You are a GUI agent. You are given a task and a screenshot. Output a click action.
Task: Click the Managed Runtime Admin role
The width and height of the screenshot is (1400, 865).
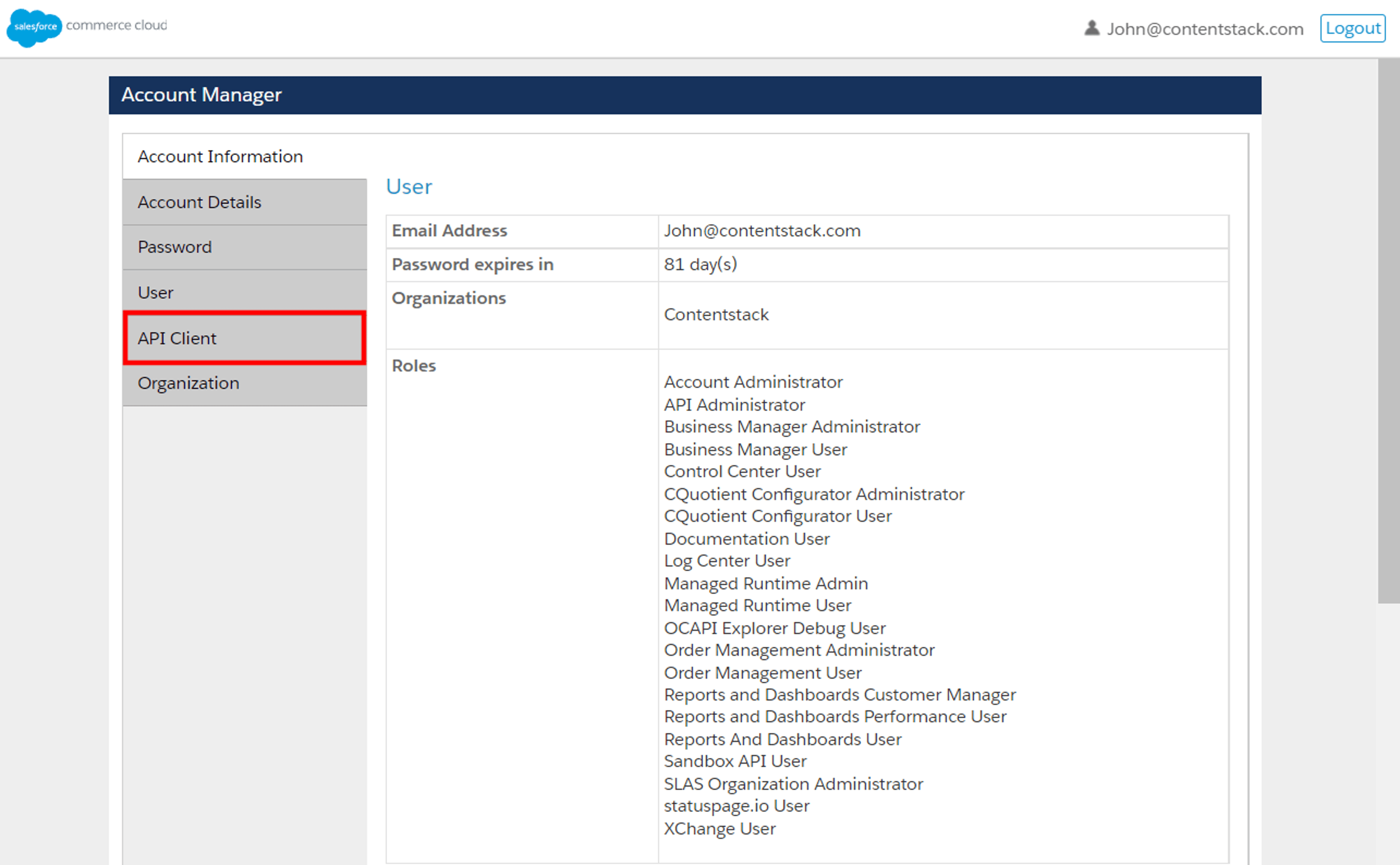click(766, 583)
